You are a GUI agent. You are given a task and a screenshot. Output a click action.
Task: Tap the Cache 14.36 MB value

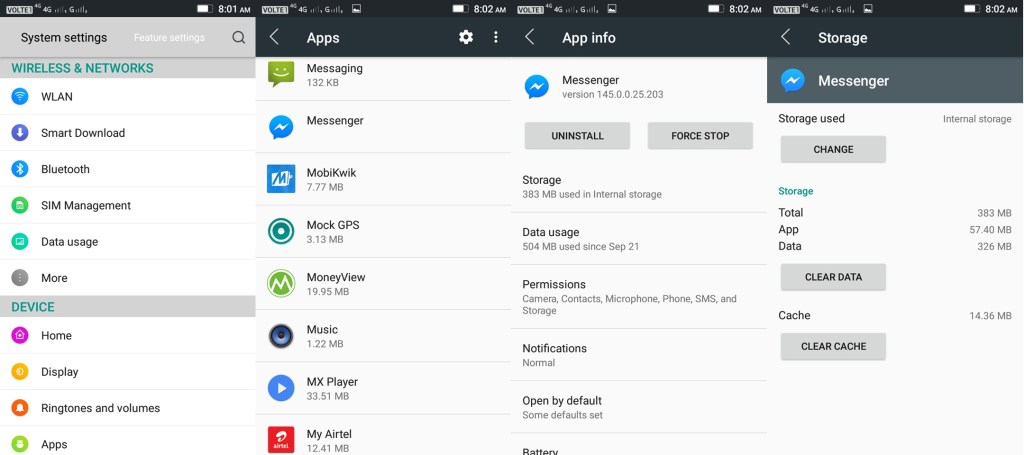pyautogui.click(x=991, y=316)
